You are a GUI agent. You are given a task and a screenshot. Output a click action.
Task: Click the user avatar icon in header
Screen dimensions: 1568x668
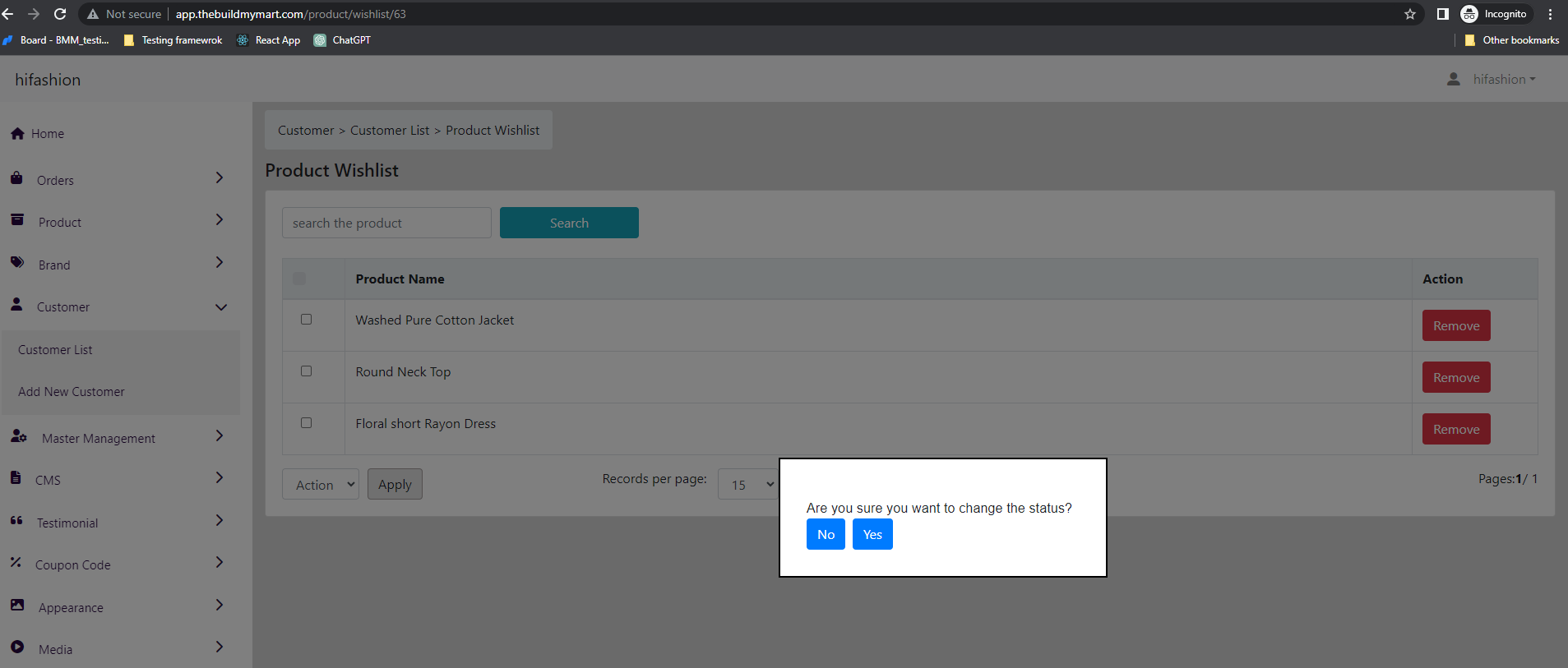point(1454,79)
